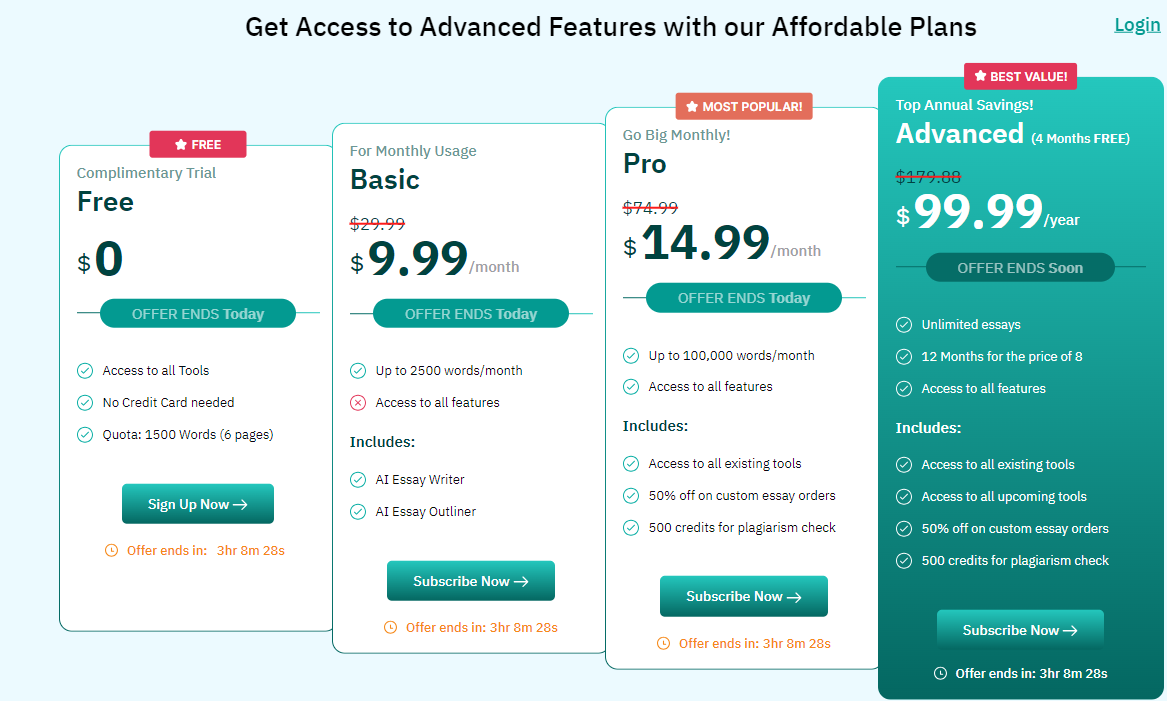1167x701 pixels.
Task: Click the MOST POPULAR badge
Action: 744,106
